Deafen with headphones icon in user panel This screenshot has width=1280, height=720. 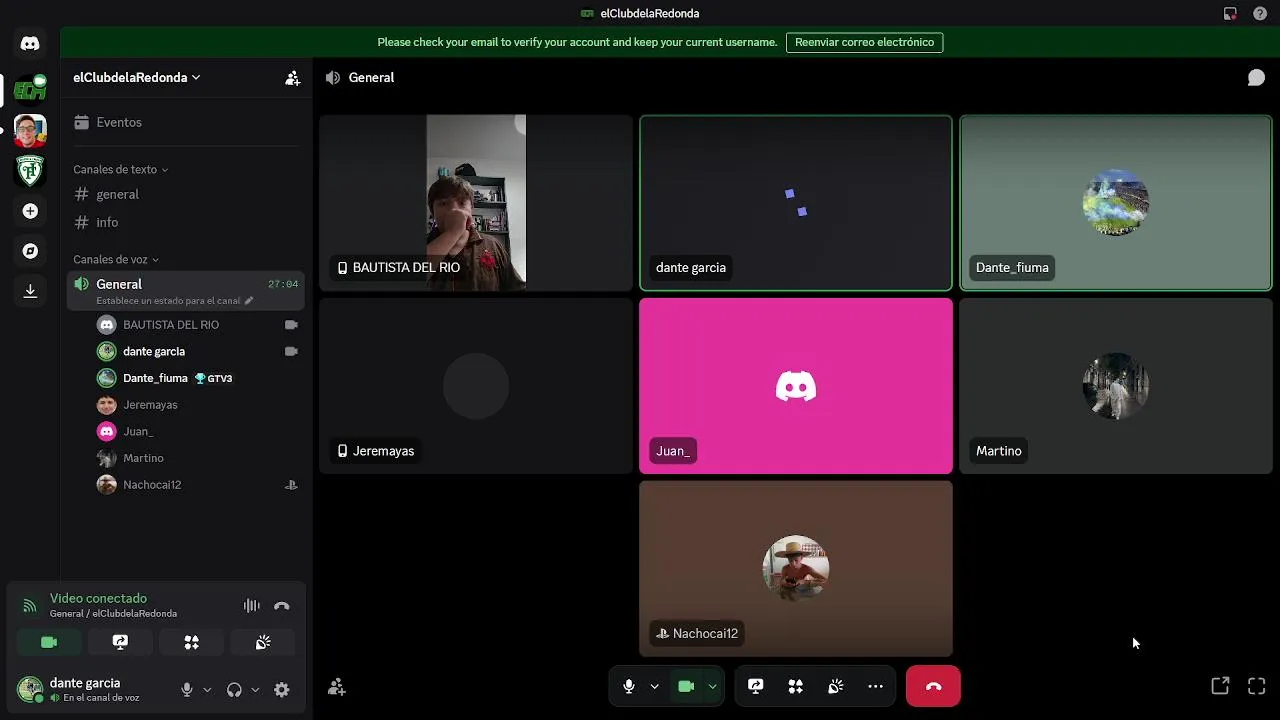(x=234, y=689)
